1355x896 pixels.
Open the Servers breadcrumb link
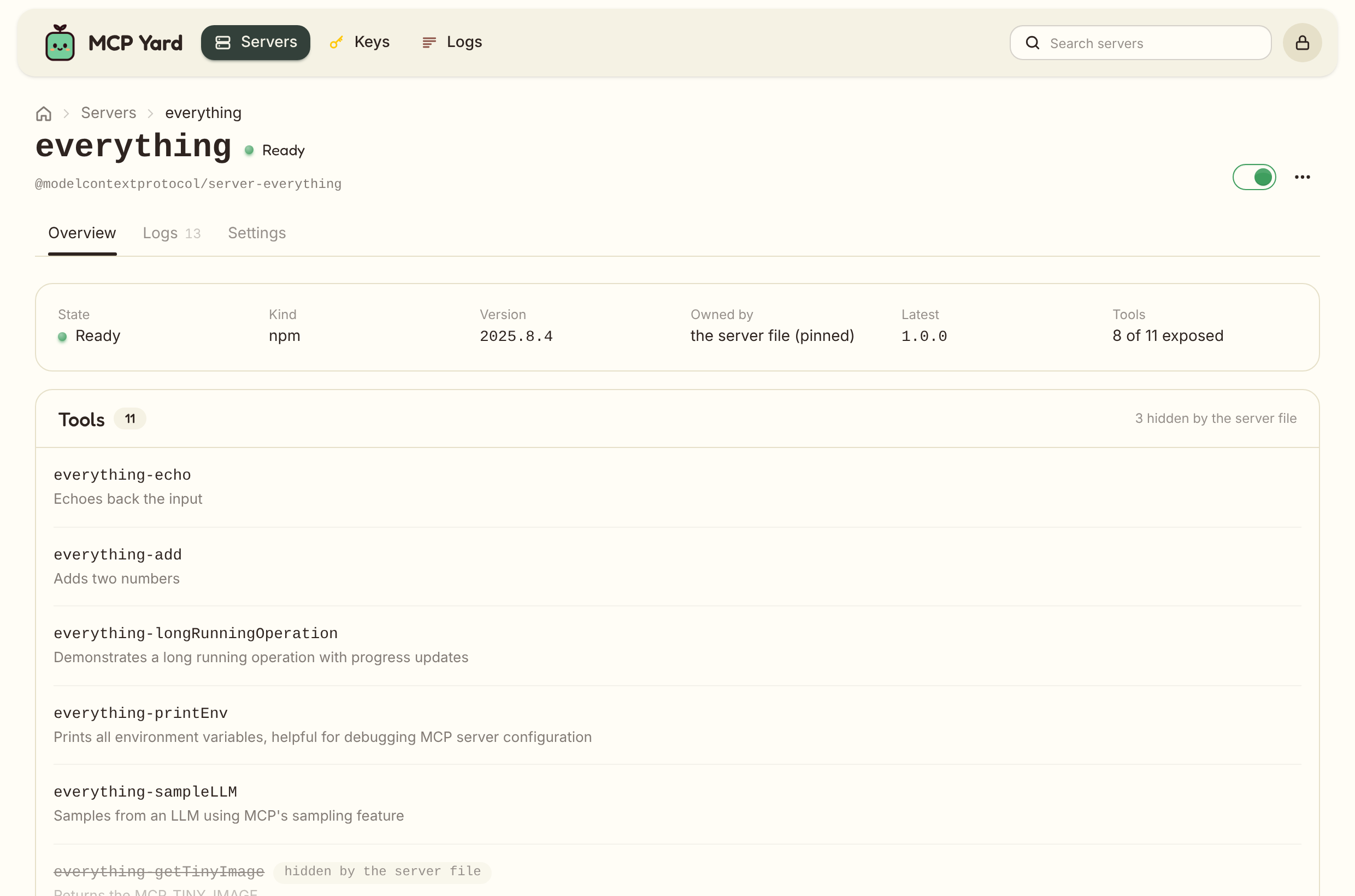[109, 113]
